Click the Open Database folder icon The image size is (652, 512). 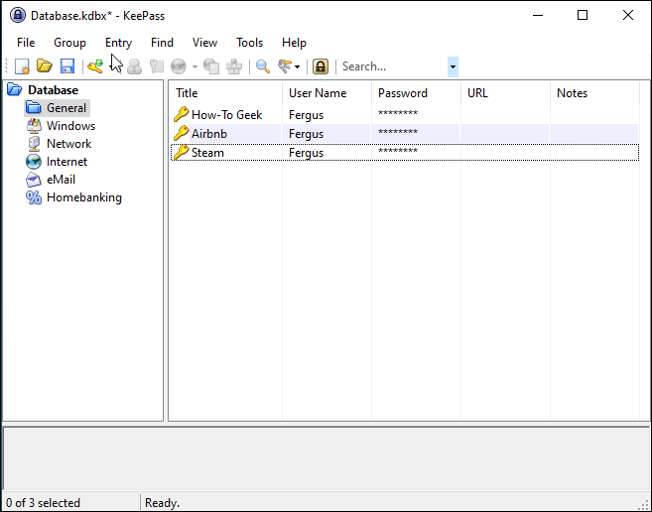pos(44,67)
